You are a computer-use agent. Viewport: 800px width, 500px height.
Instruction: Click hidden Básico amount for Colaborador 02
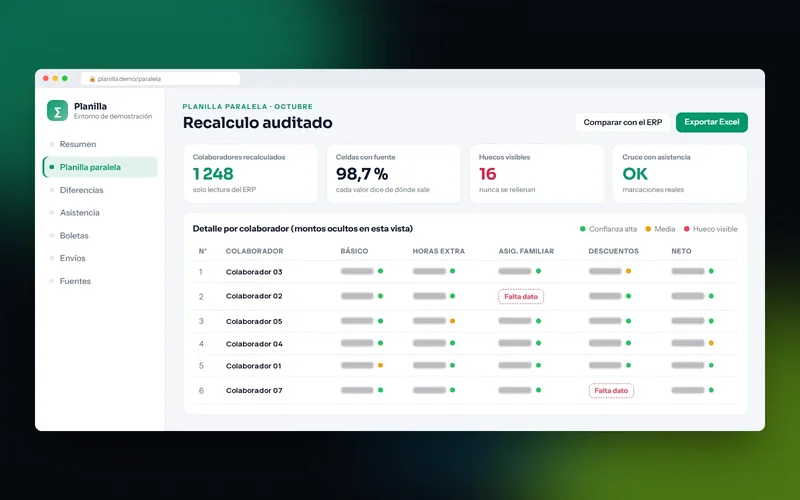tap(357, 296)
